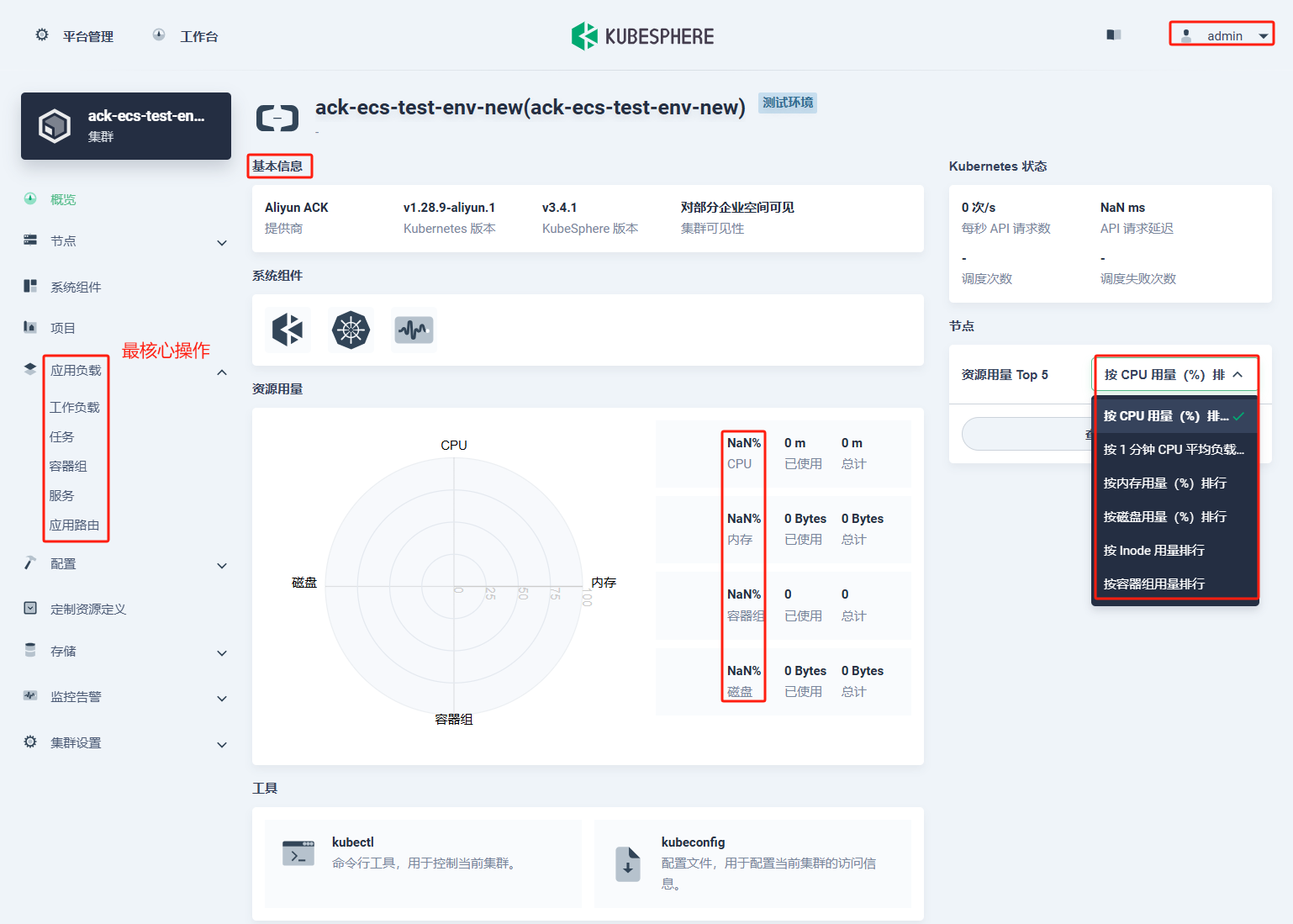Viewport: 1293px width, 924px height.
Task: Click the 存储 storage database icon
Action: pyautogui.click(x=30, y=650)
